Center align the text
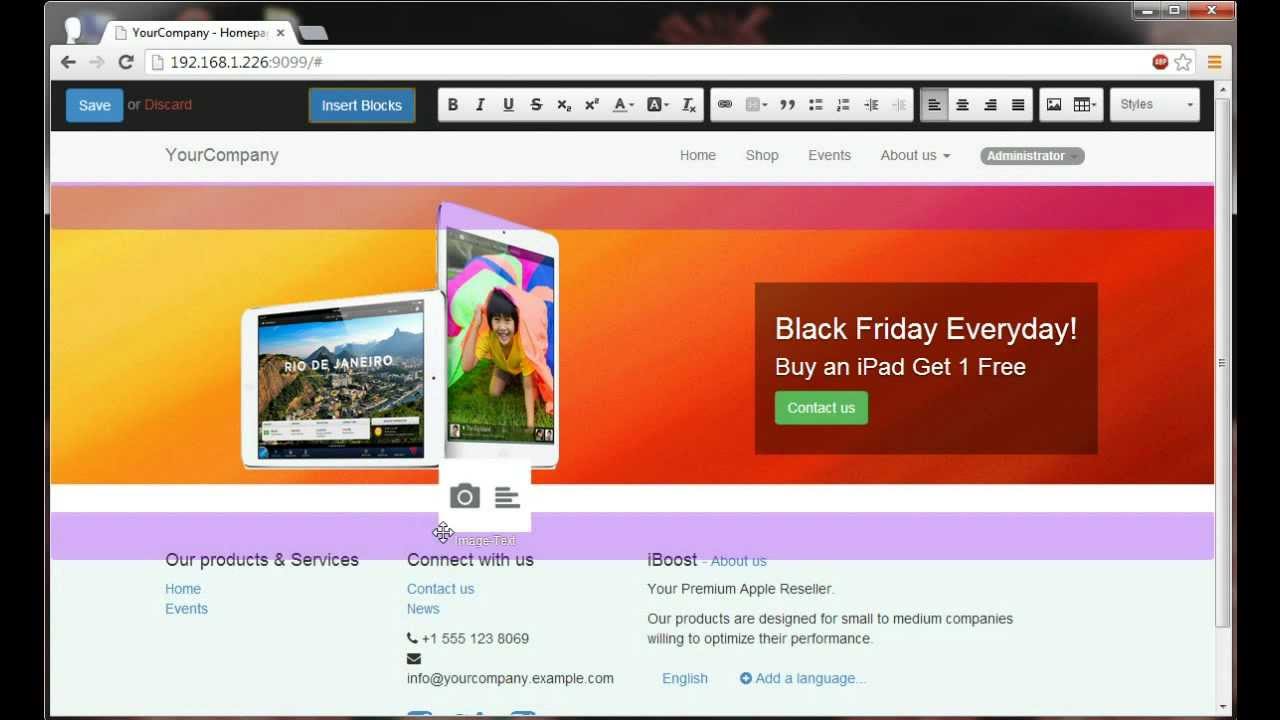Image resolution: width=1280 pixels, height=720 pixels. pyautogui.click(x=962, y=105)
